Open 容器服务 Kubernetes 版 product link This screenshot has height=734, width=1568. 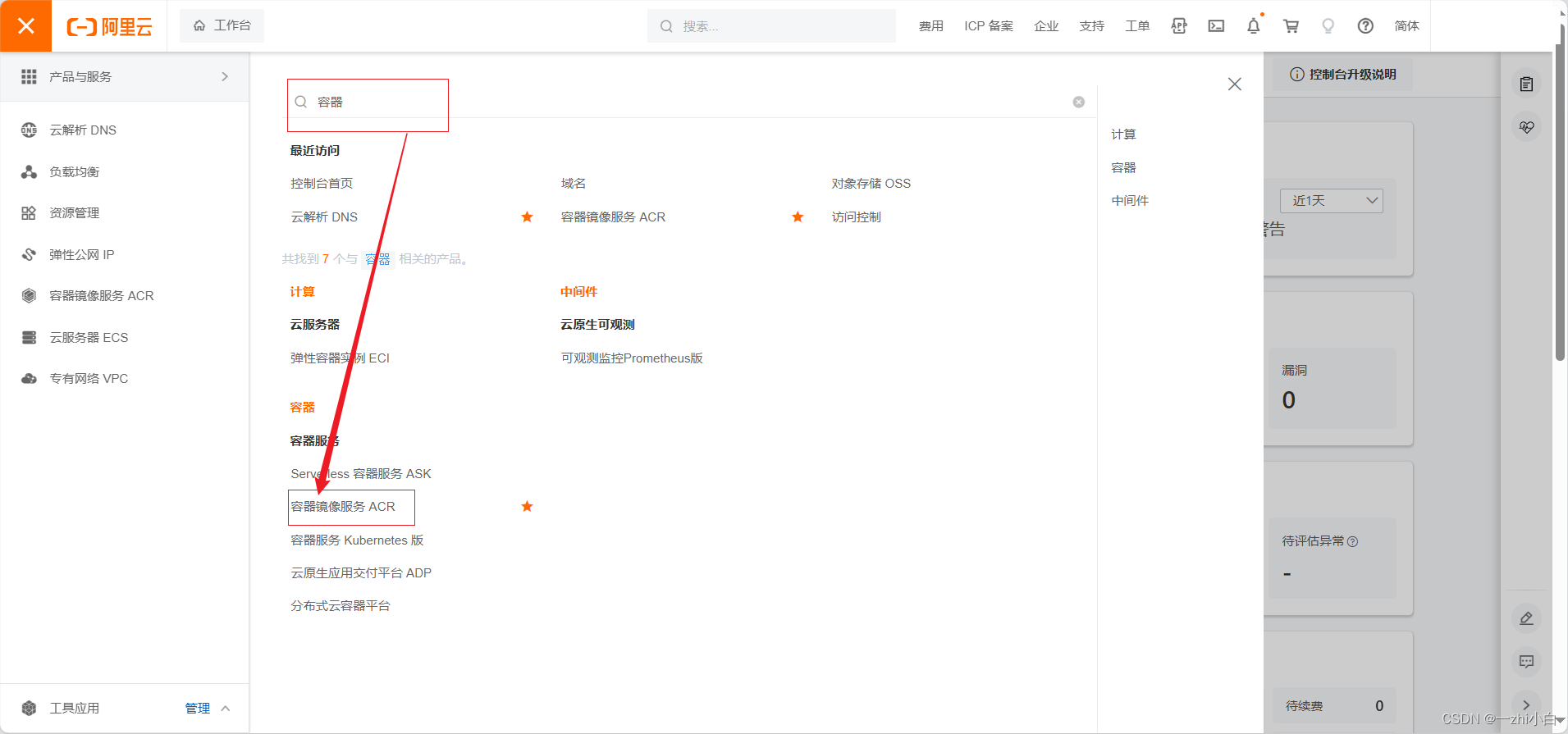357,540
